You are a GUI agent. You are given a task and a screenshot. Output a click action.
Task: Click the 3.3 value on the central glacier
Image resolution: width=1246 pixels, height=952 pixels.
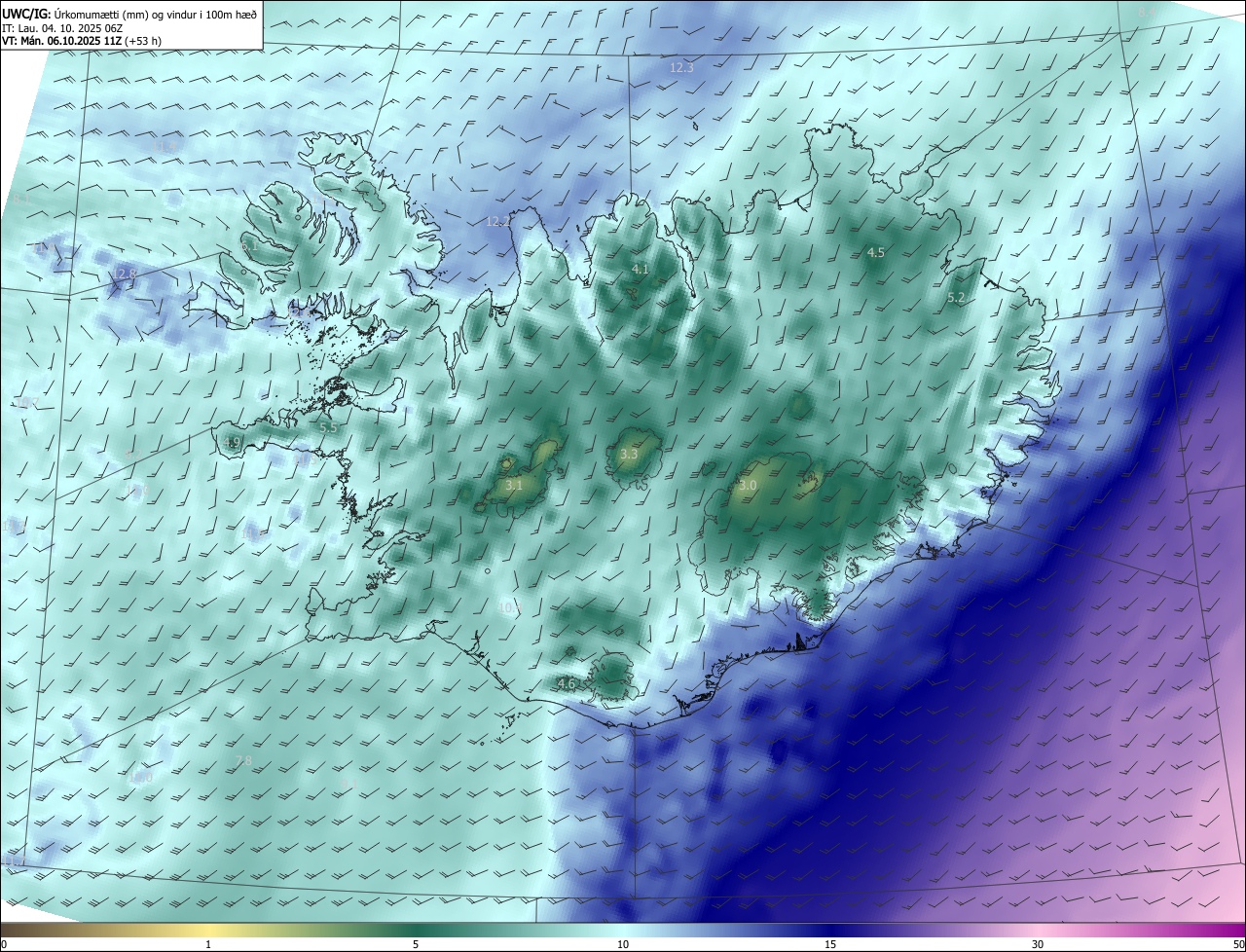(x=629, y=454)
